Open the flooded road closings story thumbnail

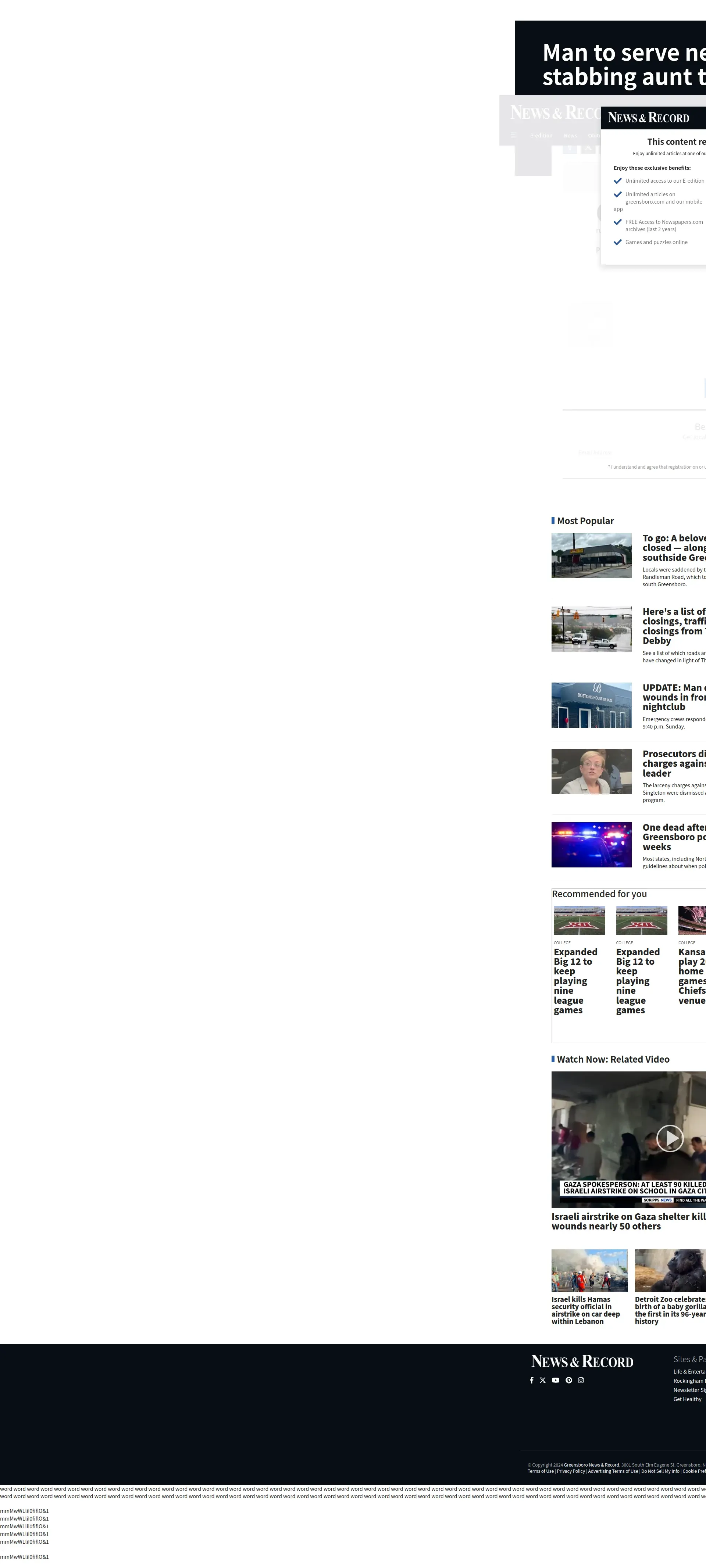pos(592,629)
